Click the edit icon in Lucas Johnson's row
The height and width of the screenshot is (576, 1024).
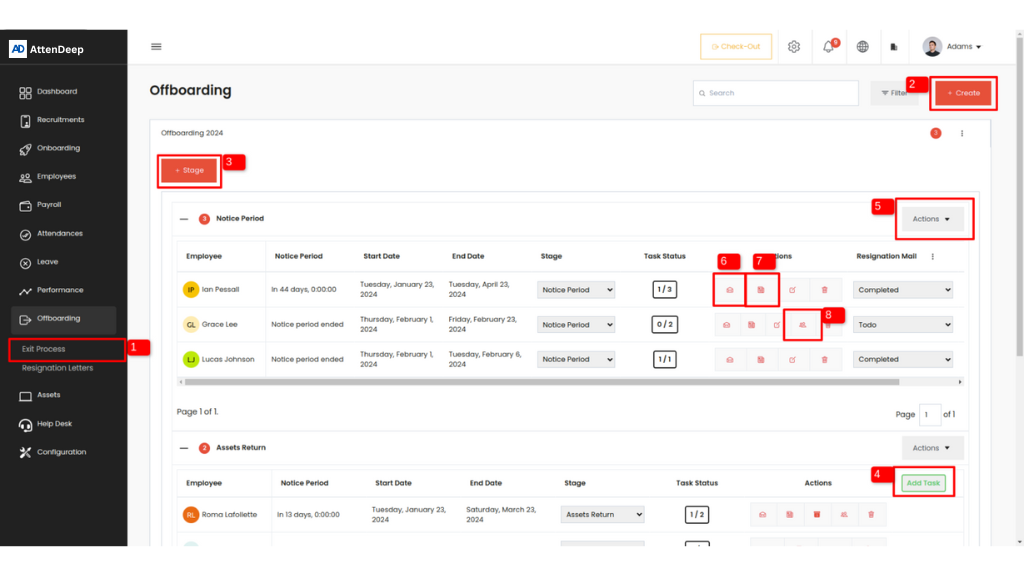pyautogui.click(x=792, y=359)
